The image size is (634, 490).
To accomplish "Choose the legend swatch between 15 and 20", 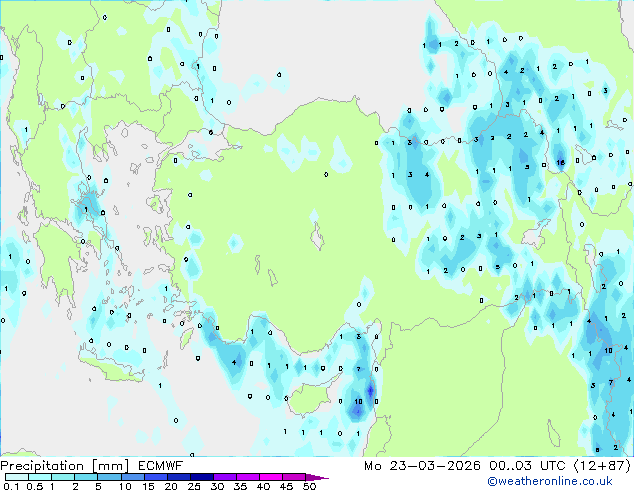I will point(155,477).
